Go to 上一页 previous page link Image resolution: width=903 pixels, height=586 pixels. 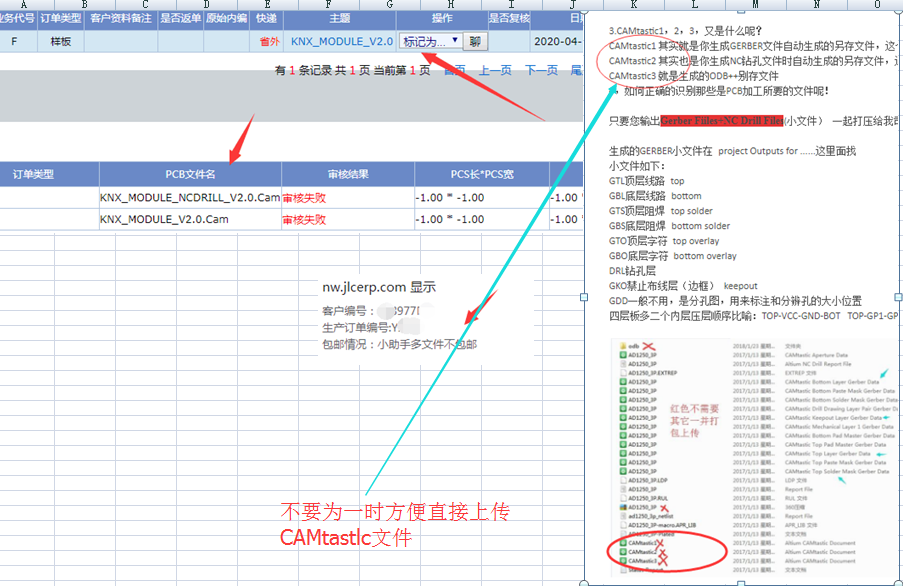tap(495, 70)
